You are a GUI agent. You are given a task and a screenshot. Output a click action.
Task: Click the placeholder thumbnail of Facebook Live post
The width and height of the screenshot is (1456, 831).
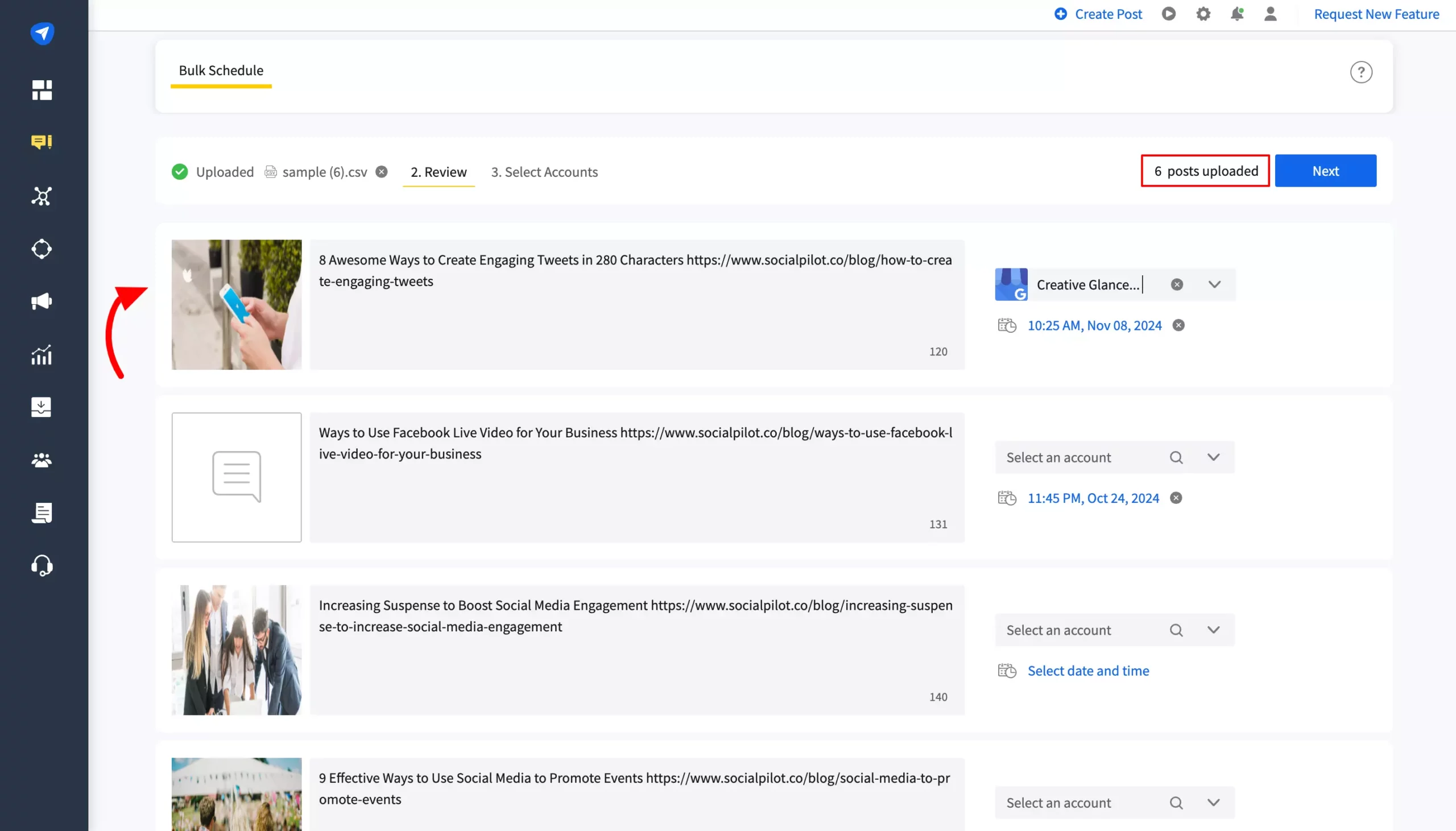[236, 477]
